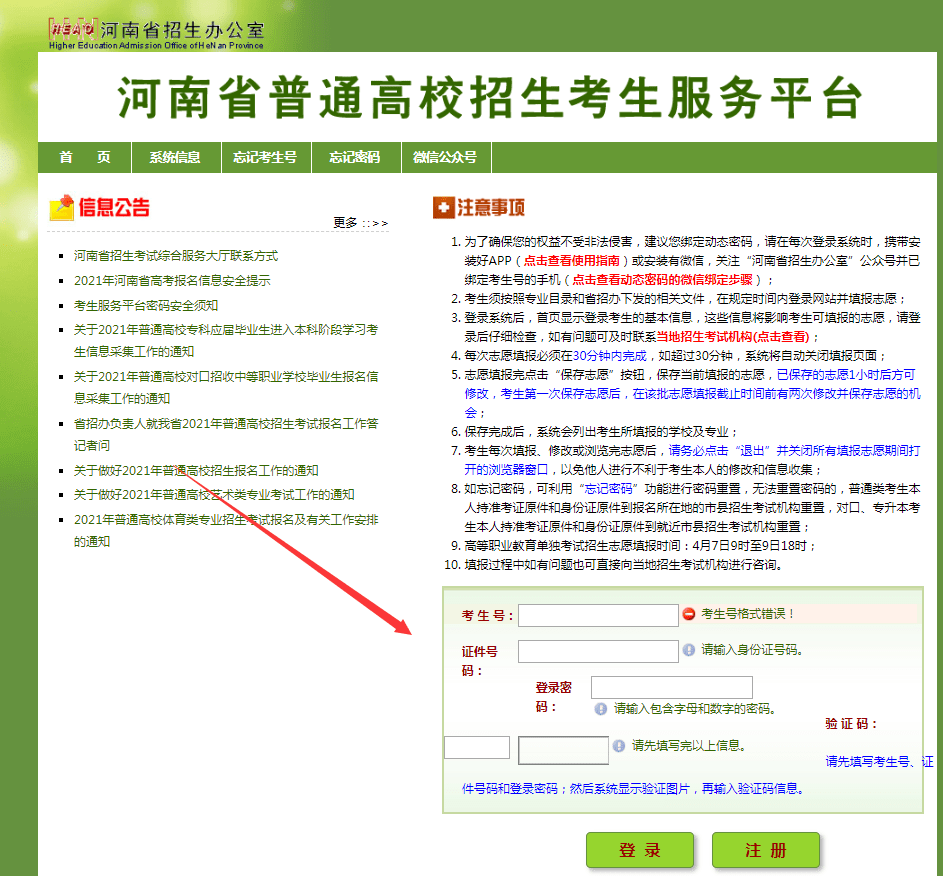This screenshot has width=943, height=876.
Task: Click the 注意事项 section heading
Action: pos(491,207)
